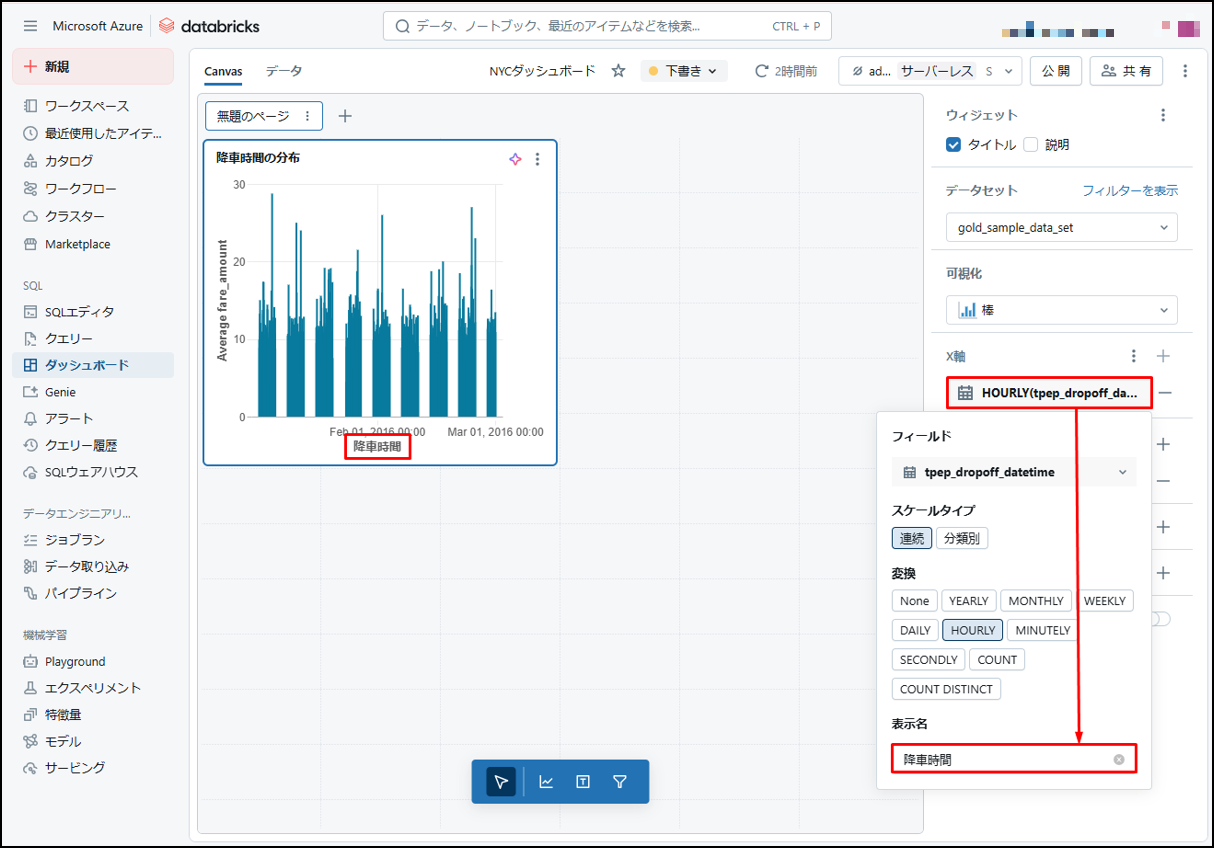
Task: Click the hamburger menu icon
Action: (30, 26)
